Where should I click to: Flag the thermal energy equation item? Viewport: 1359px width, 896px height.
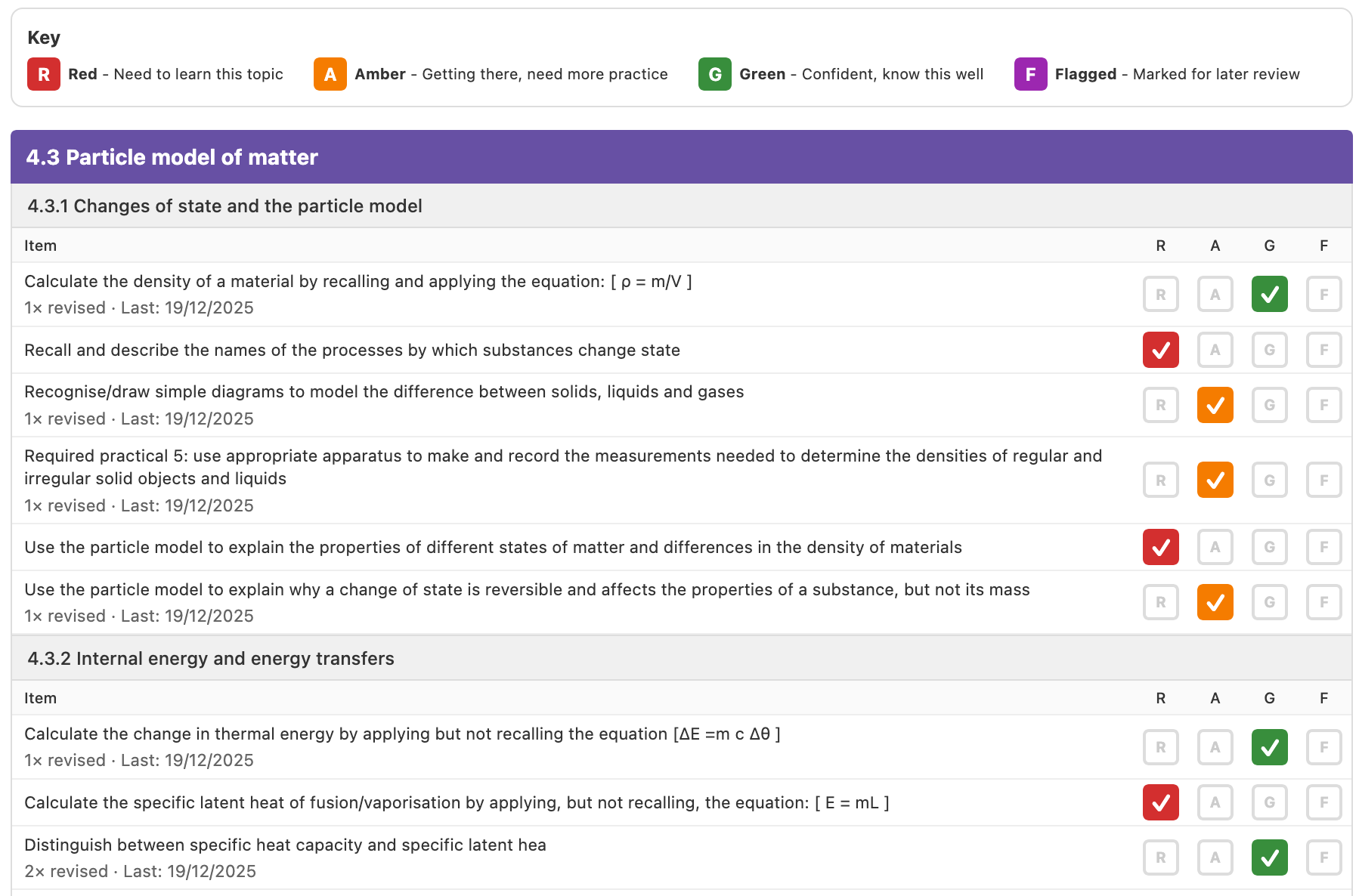click(x=1323, y=747)
